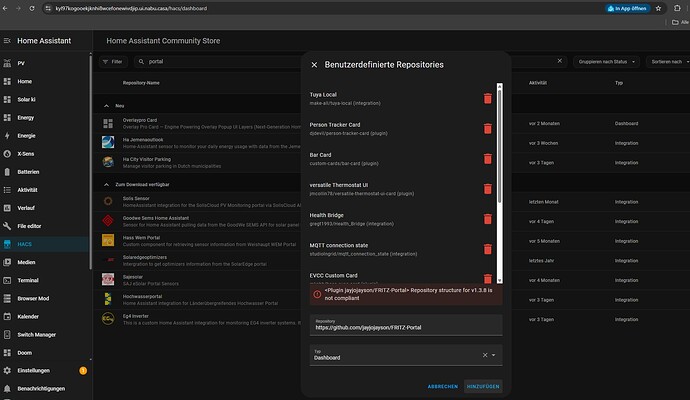
Task: Bookmark this page with star icon
Action: pos(658,8)
